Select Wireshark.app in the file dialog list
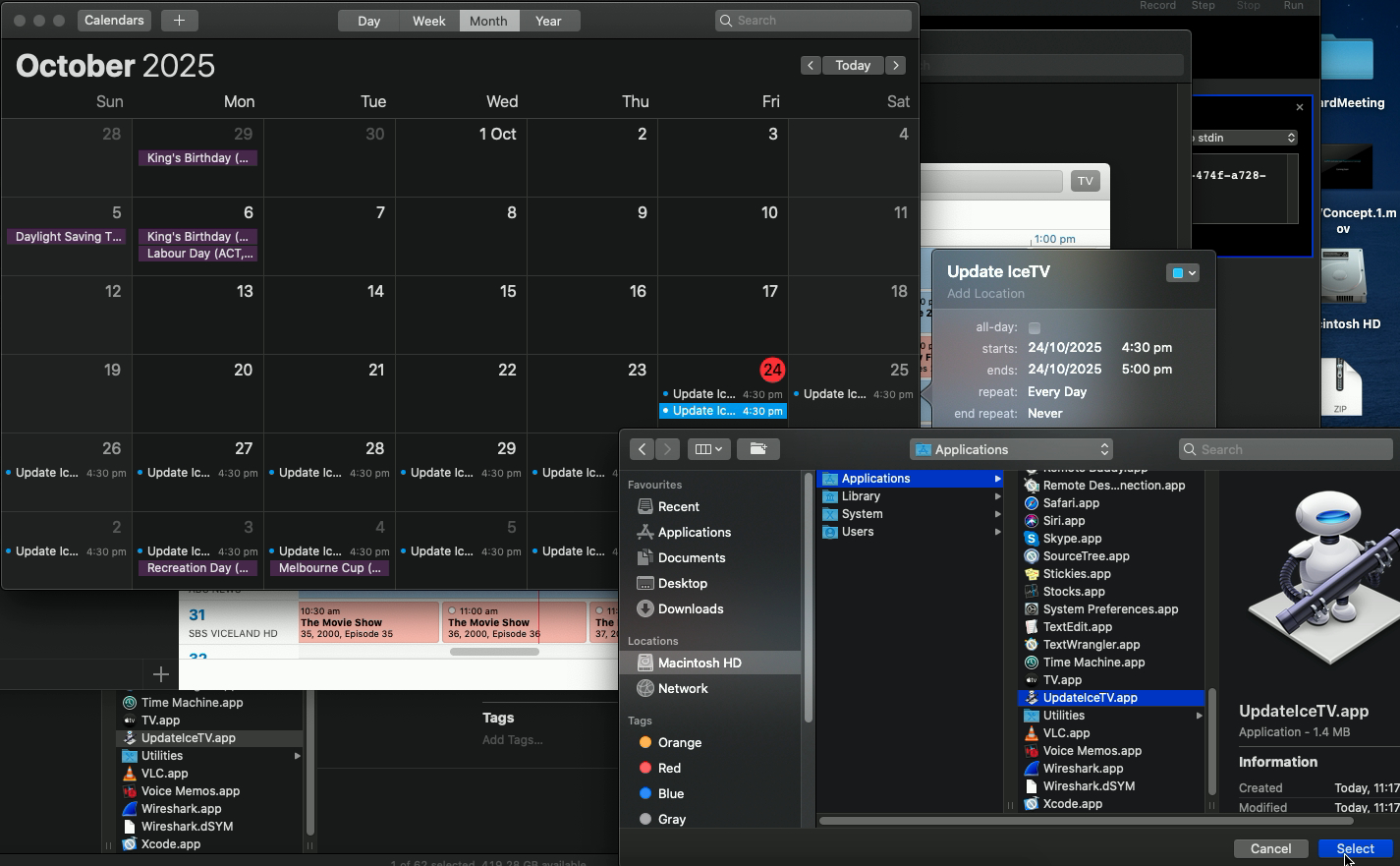 coord(1083,769)
